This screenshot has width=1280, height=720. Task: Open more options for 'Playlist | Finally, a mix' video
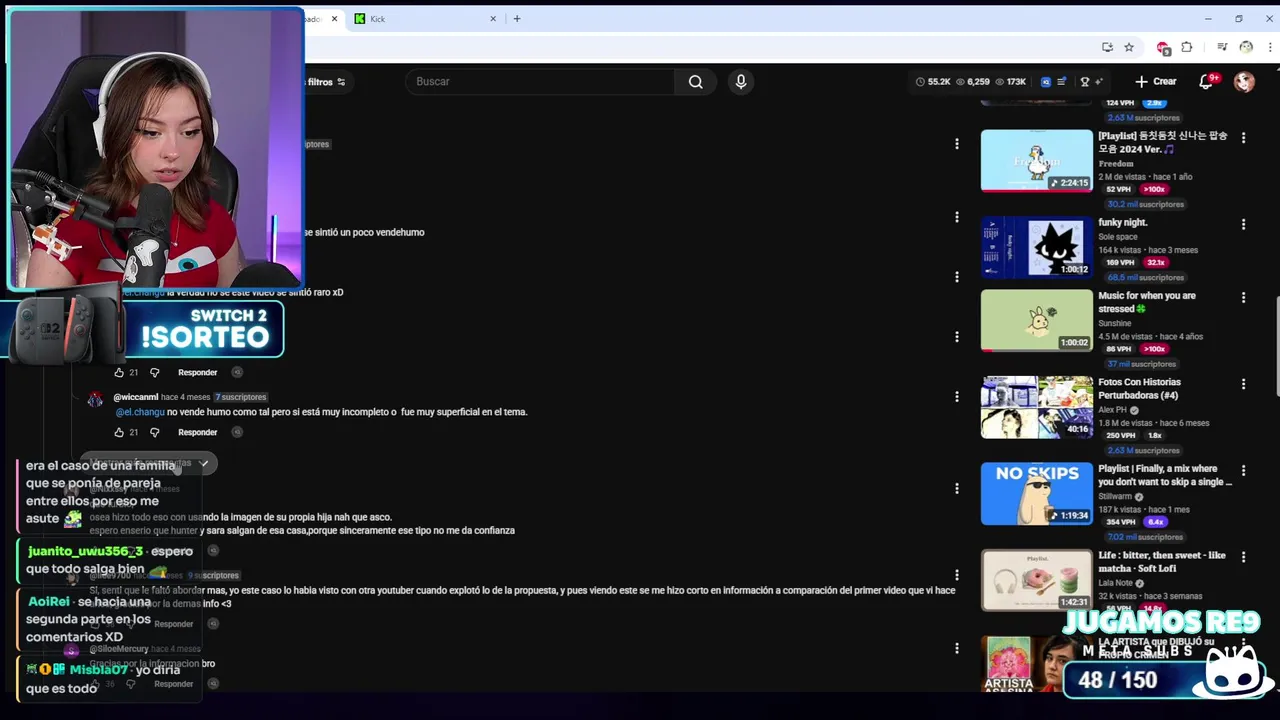tap(1244, 470)
